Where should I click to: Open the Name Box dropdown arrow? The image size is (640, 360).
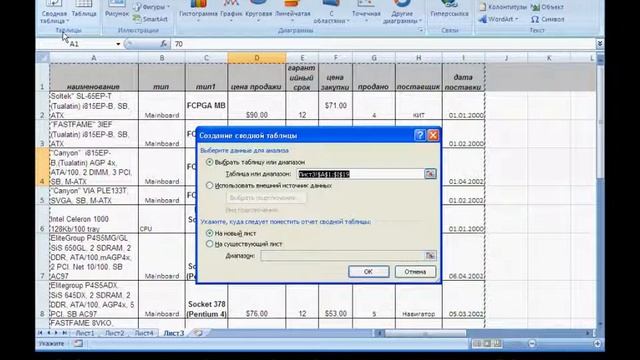click(x=118, y=44)
